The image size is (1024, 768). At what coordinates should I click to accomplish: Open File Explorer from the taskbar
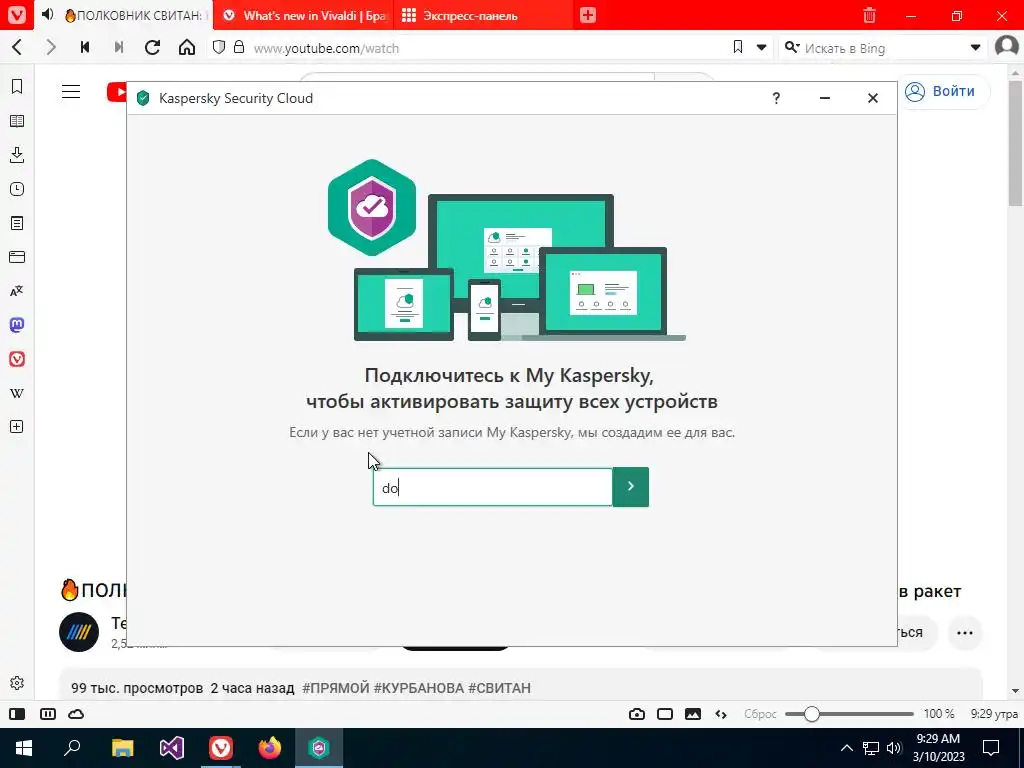tap(122, 748)
